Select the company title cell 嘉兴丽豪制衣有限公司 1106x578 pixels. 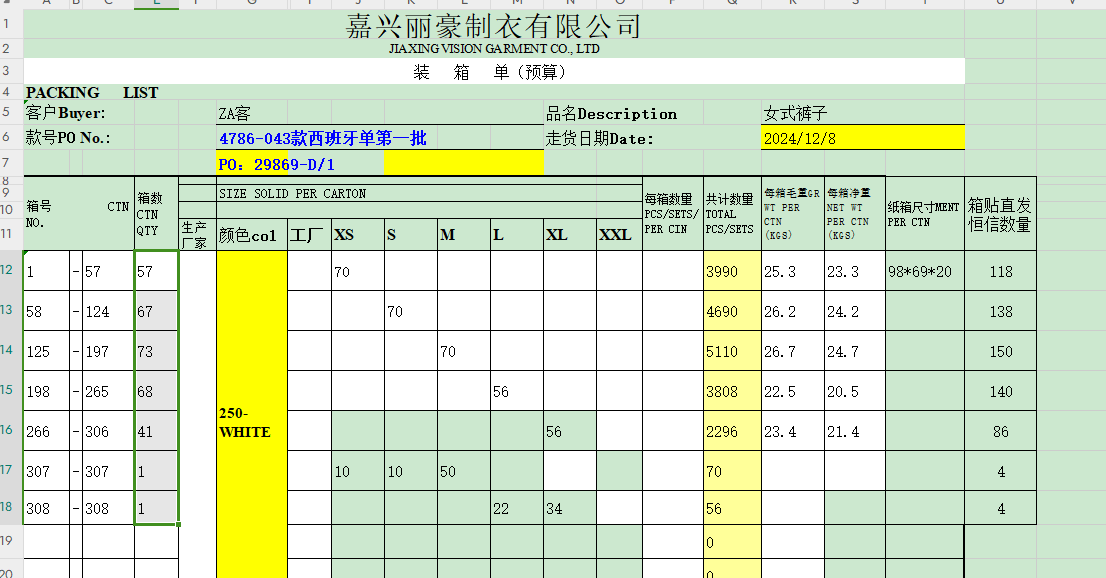point(493,25)
